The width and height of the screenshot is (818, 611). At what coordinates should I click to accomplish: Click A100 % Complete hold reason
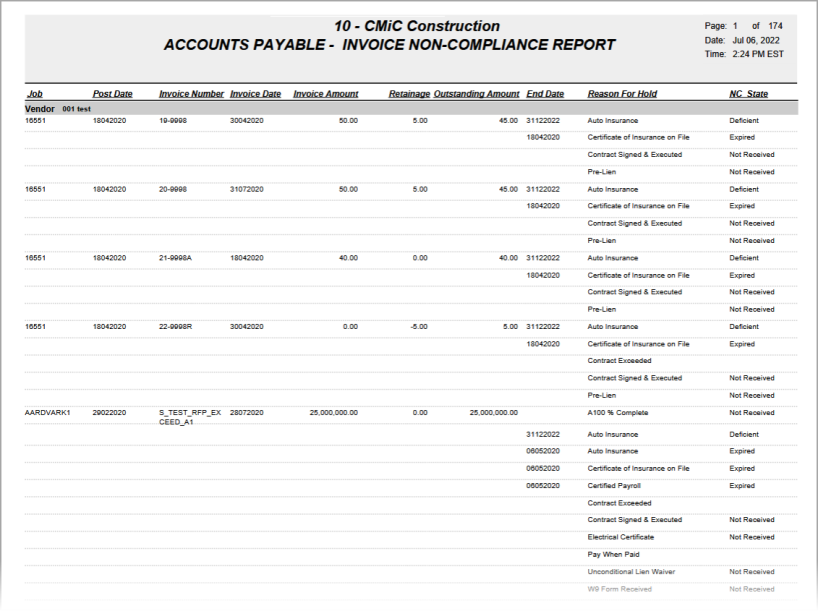click(618, 413)
